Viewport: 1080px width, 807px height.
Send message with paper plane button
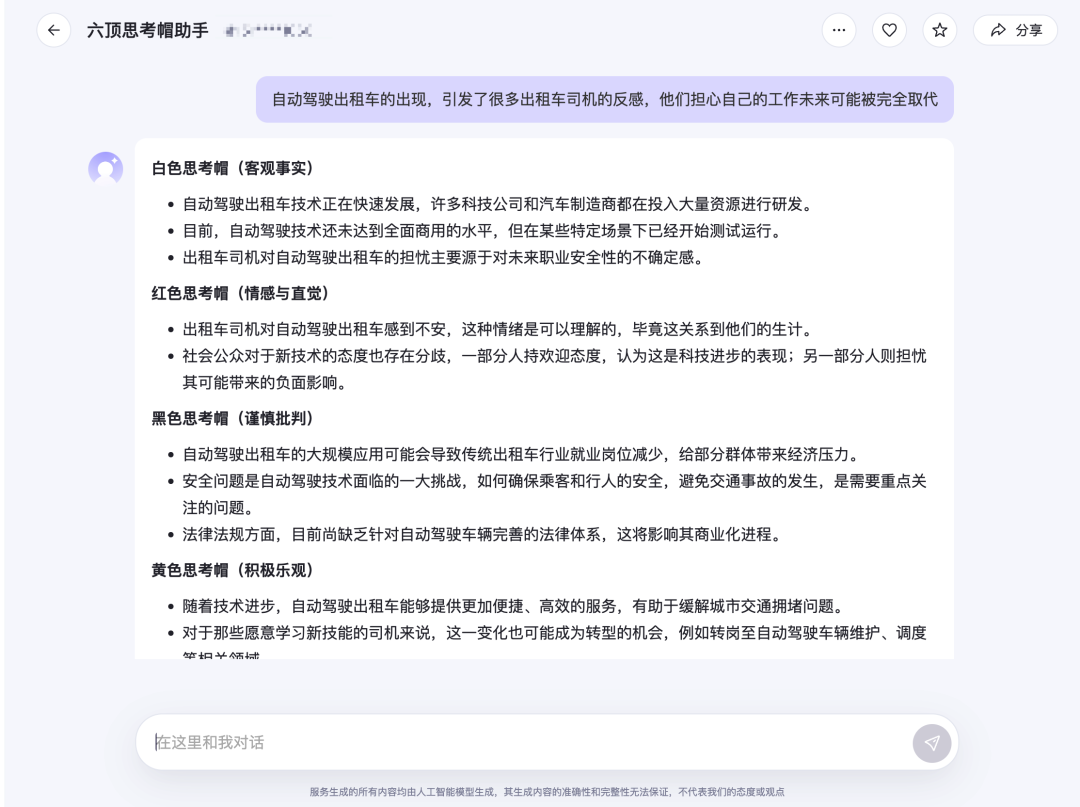point(932,742)
